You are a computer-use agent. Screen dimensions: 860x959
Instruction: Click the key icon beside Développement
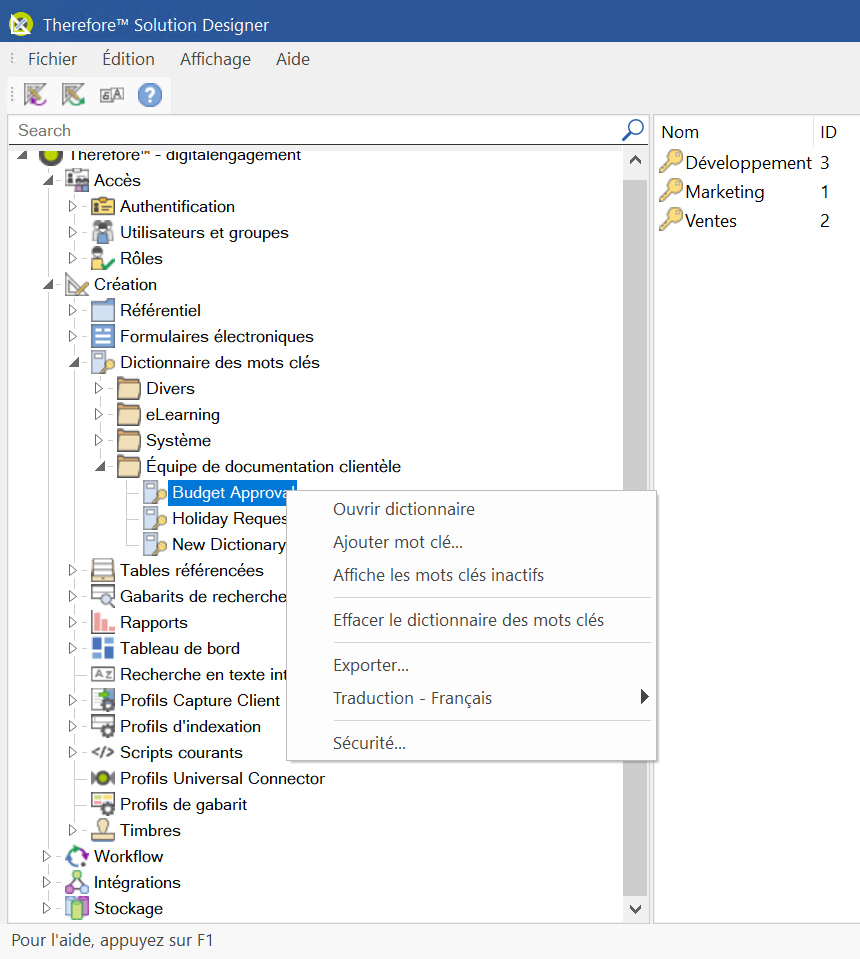click(671, 161)
